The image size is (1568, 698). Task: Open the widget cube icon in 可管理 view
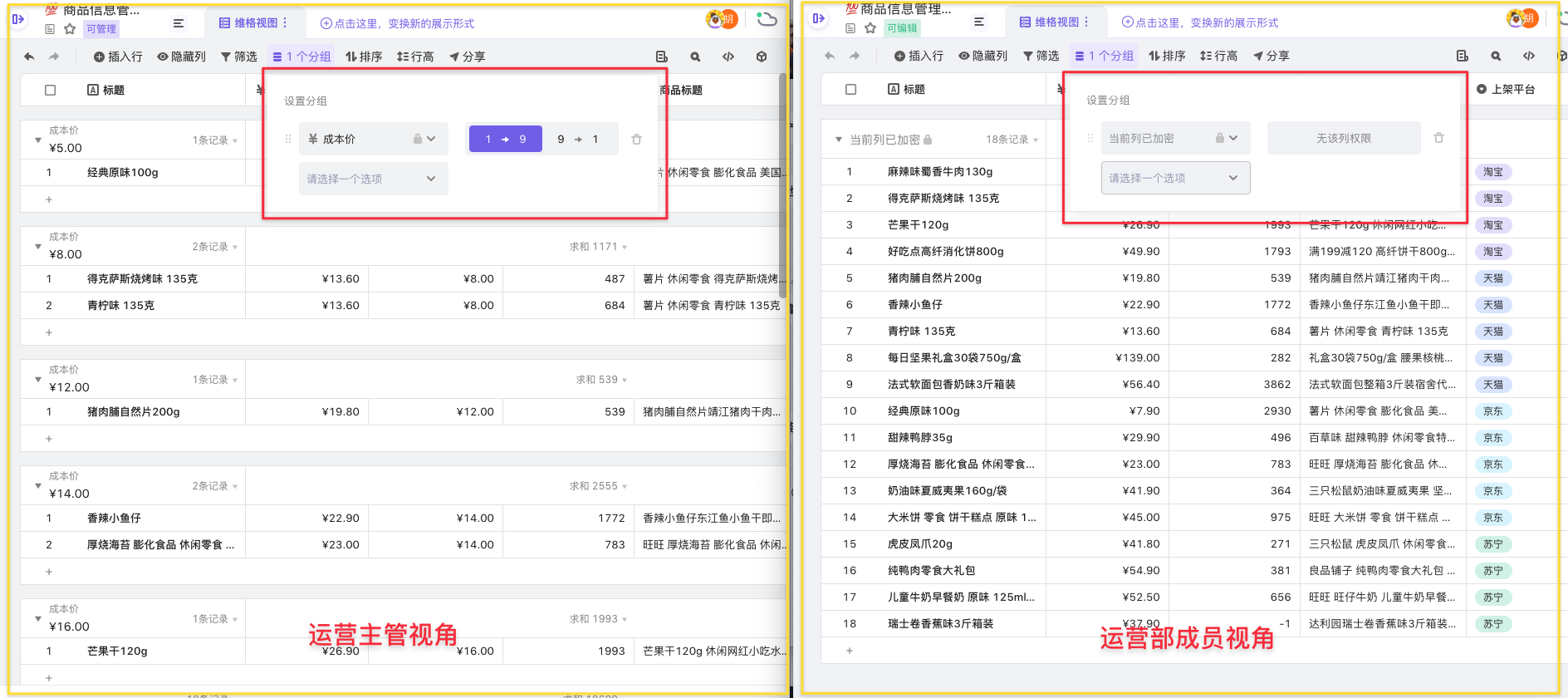pos(762,57)
